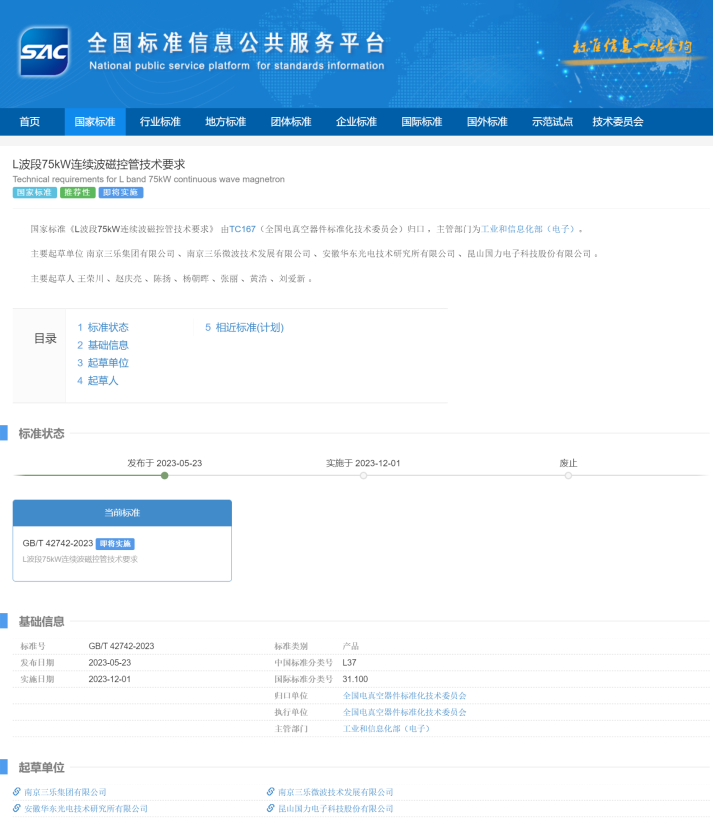Click the 即将实施 tag under the title
713x832 pixels.
coord(121,192)
